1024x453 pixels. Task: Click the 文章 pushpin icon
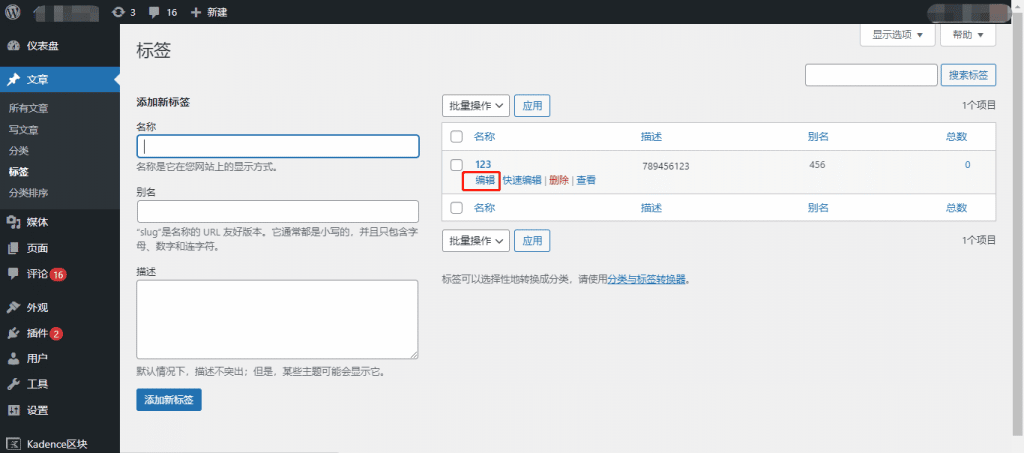click(x=13, y=80)
